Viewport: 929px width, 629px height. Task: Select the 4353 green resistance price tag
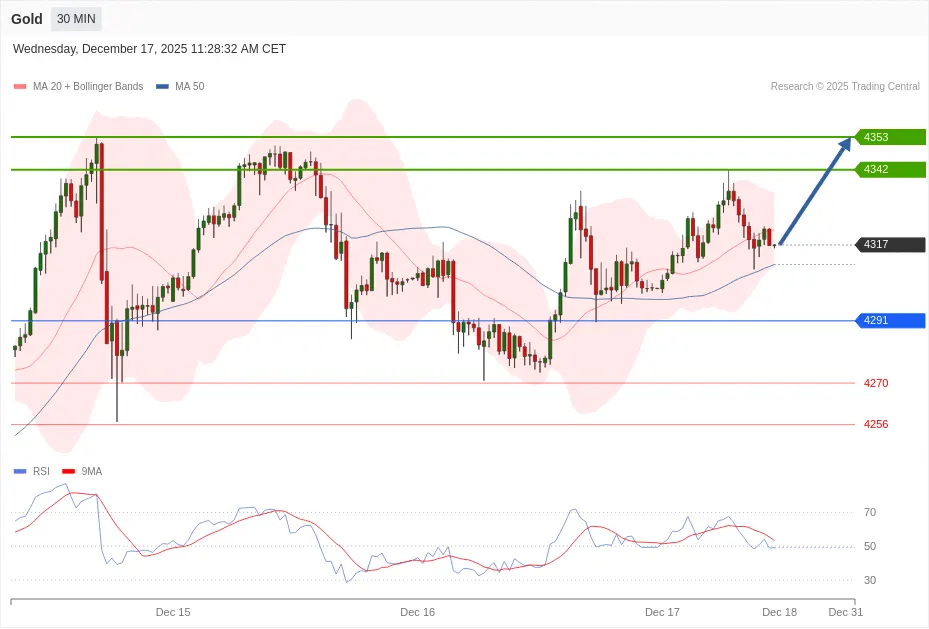889,137
